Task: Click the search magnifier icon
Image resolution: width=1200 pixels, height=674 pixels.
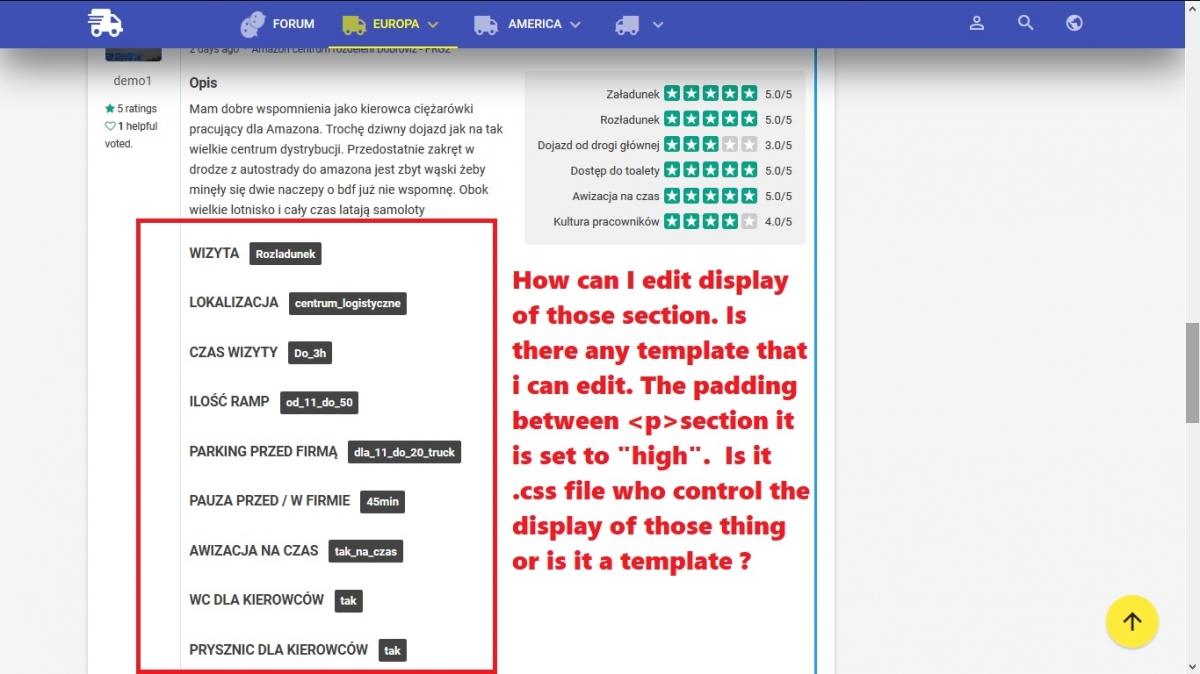Action: tap(1025, 23)
